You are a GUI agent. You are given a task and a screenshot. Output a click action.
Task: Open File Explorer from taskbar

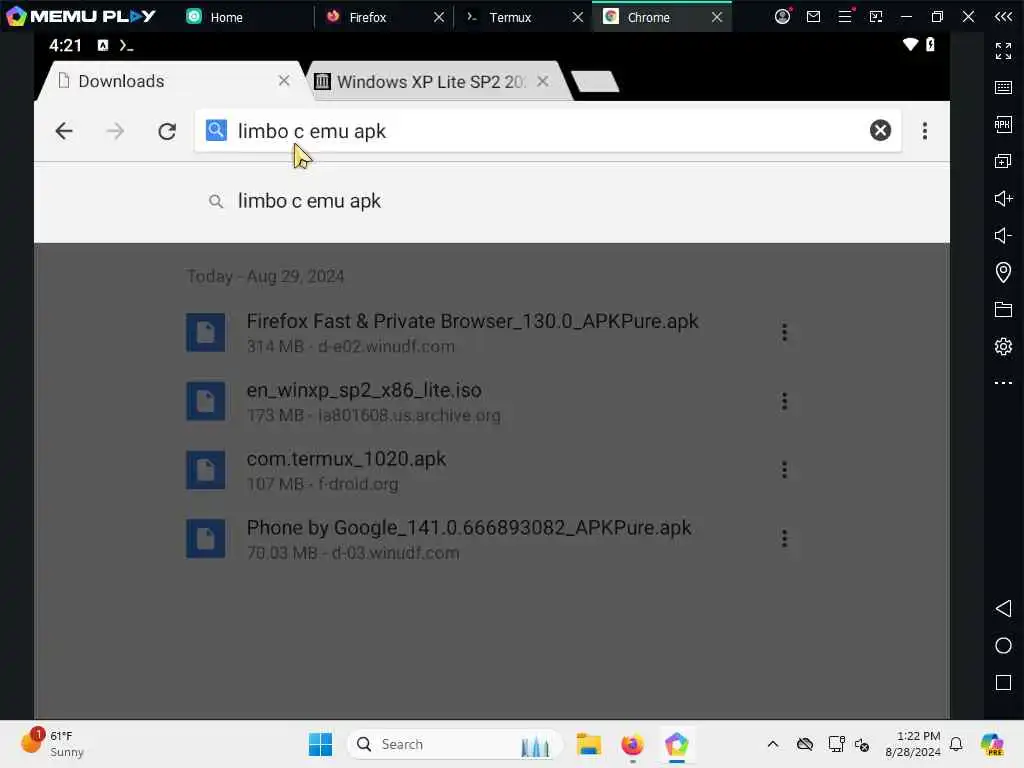pyautogui.click(x=588, y=744)
